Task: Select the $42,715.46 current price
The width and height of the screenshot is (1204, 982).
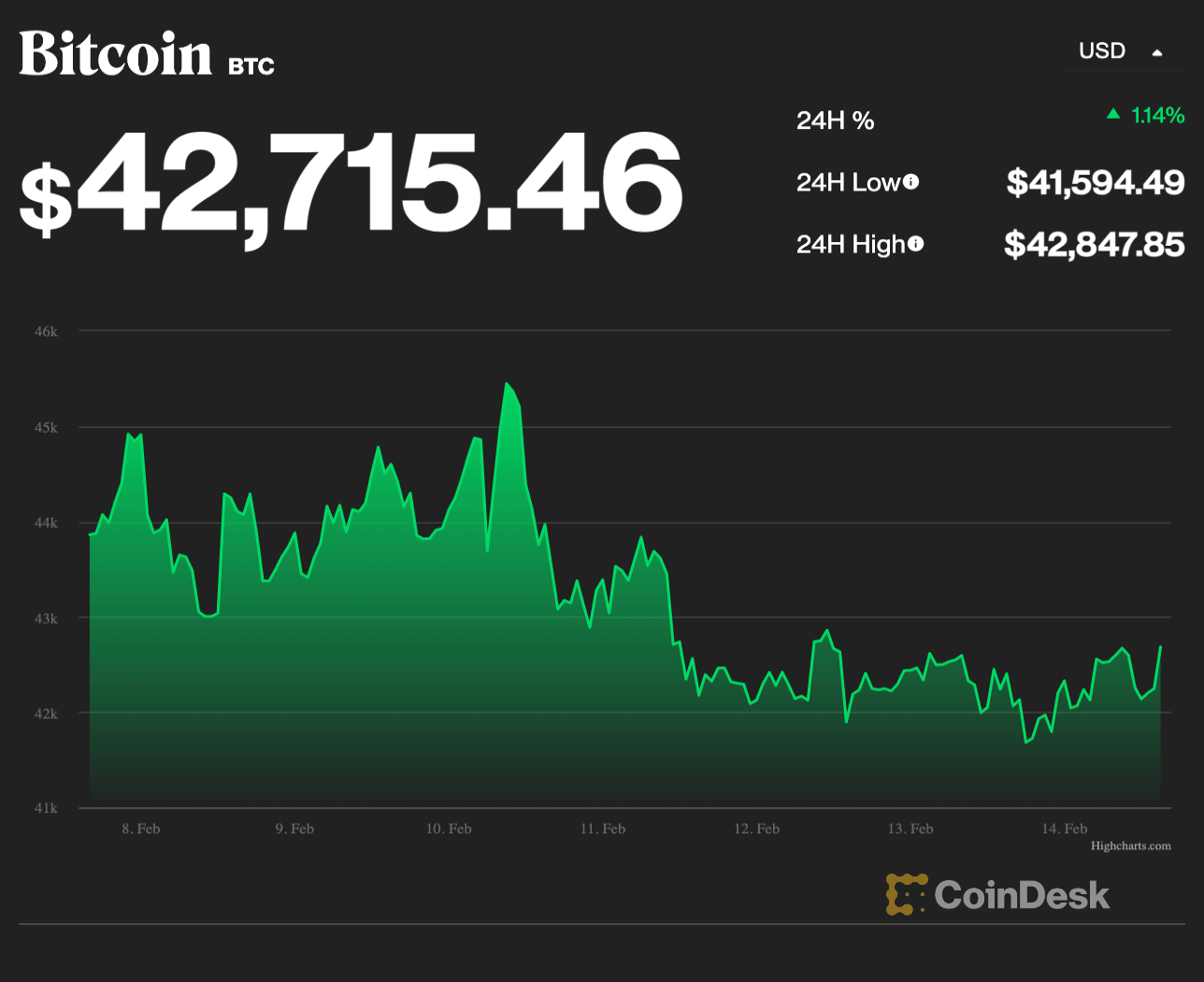Action: 351,184
